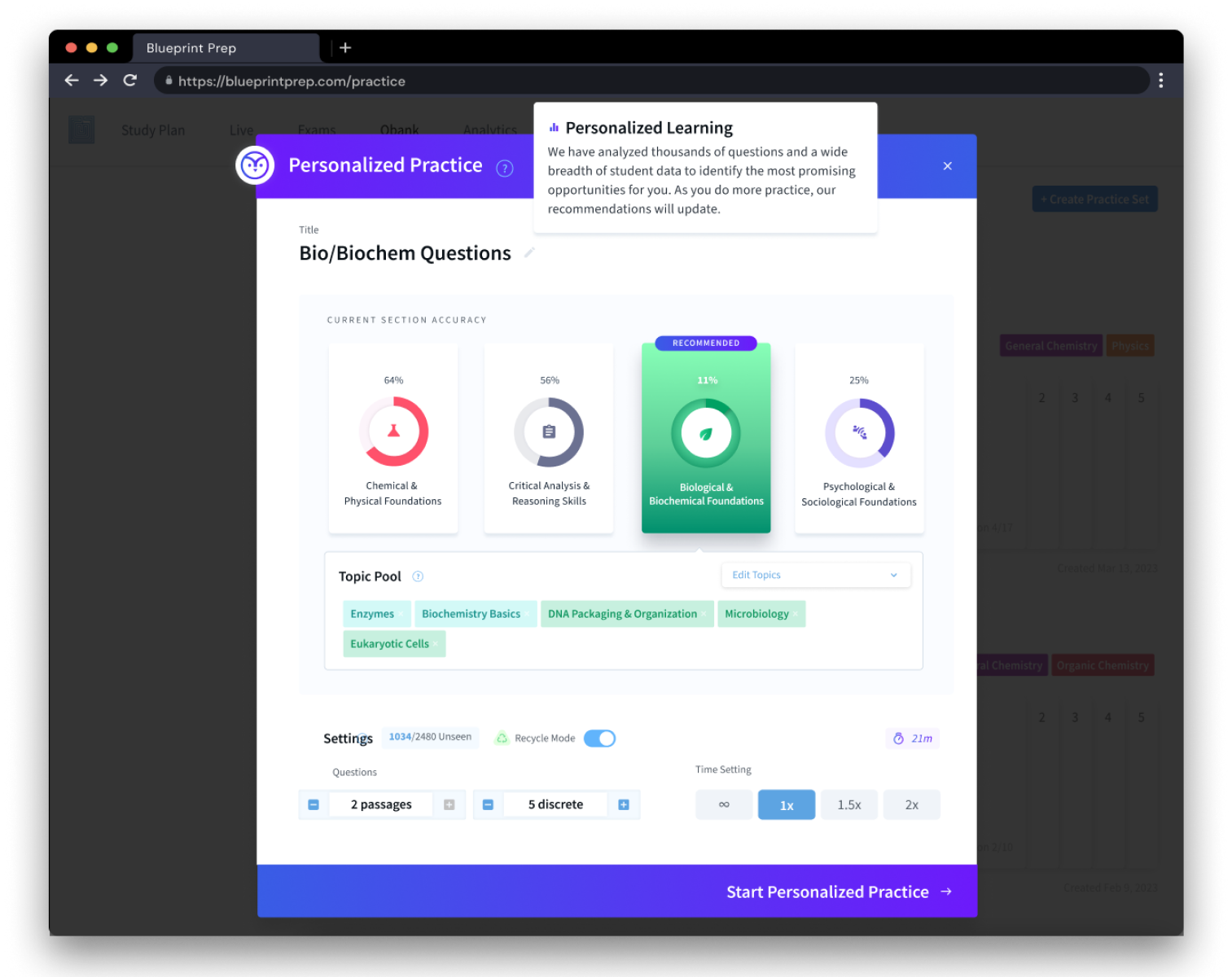Select the Blueprint Prep browser tab
The width and height of the screenshot is (1232, 977).
(x=226, y=48)
